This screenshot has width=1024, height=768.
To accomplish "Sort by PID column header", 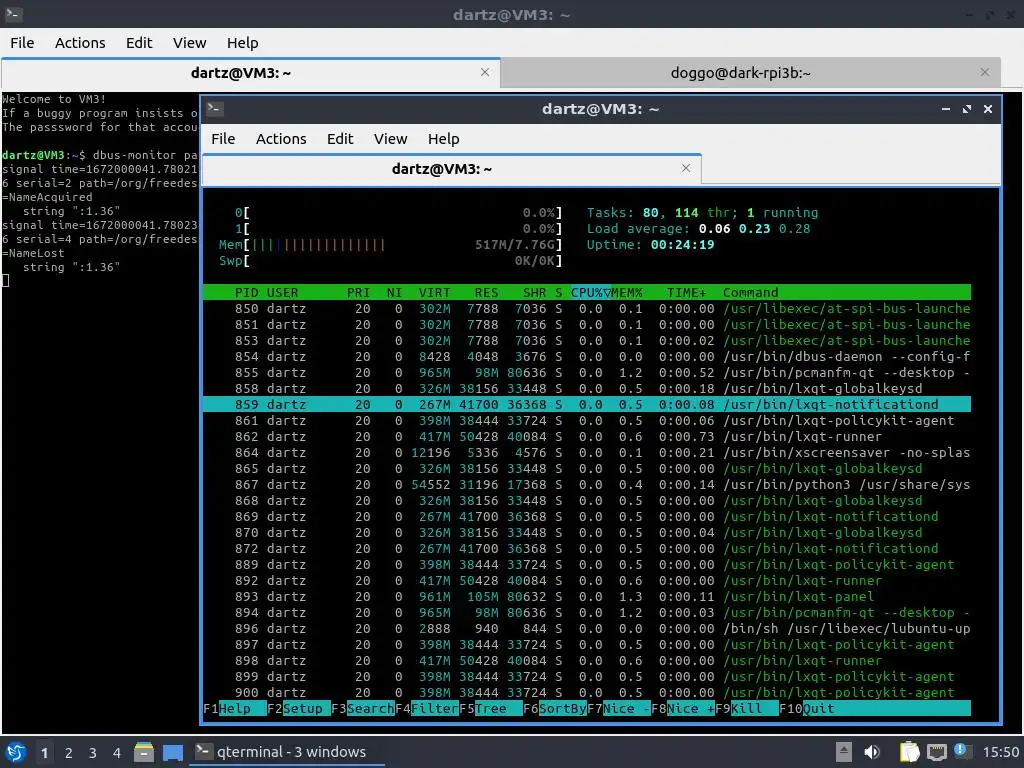I will coord(247,293).
